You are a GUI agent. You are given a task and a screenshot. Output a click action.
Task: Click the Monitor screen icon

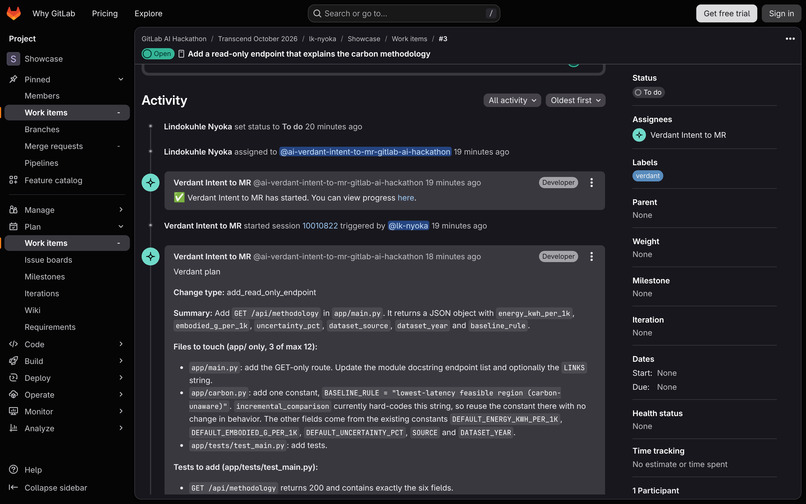[13, 411]
